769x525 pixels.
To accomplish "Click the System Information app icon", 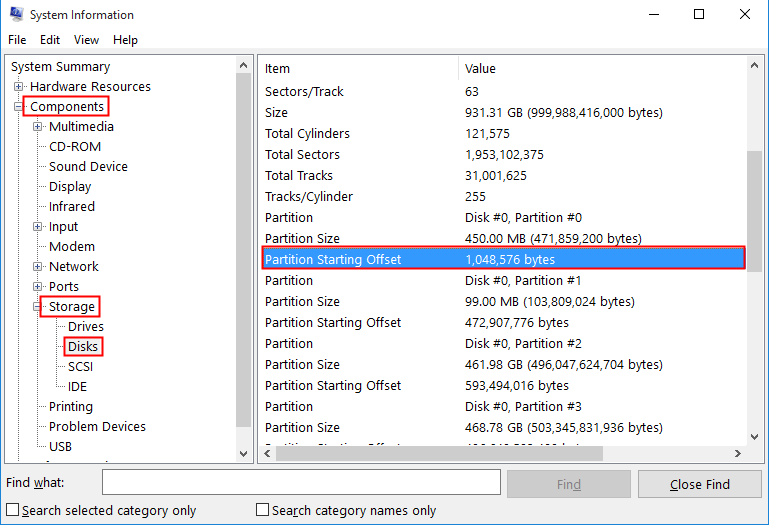I will pyautogui.click(x=16, y=14).
